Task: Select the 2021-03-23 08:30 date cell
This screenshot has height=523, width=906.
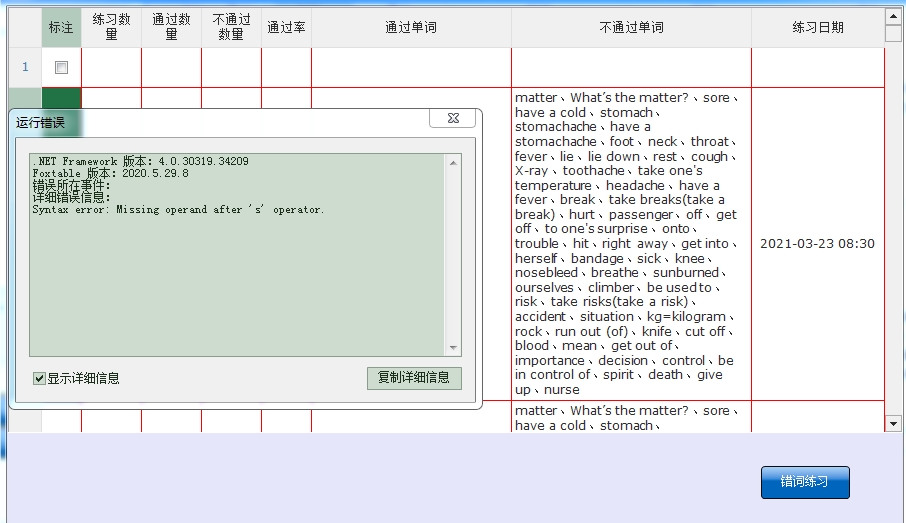Action: [818, 244]
